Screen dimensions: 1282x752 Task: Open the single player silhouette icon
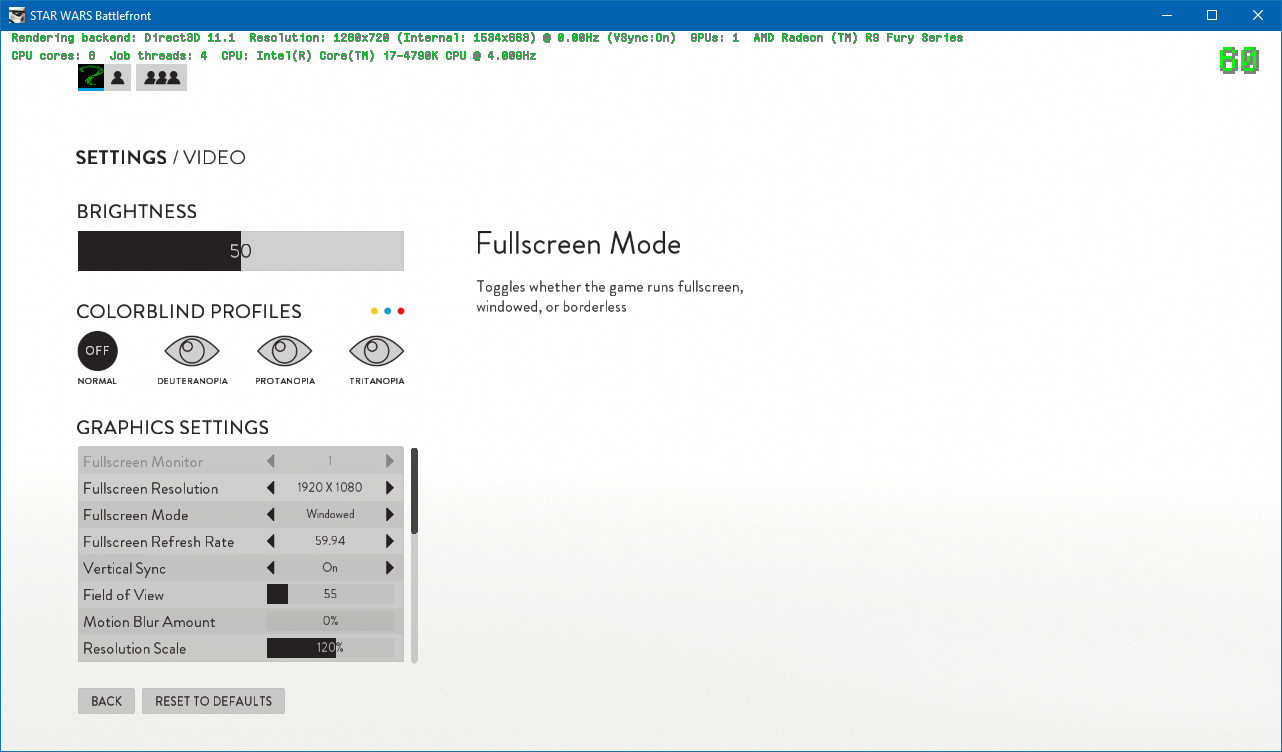(119, 77)
